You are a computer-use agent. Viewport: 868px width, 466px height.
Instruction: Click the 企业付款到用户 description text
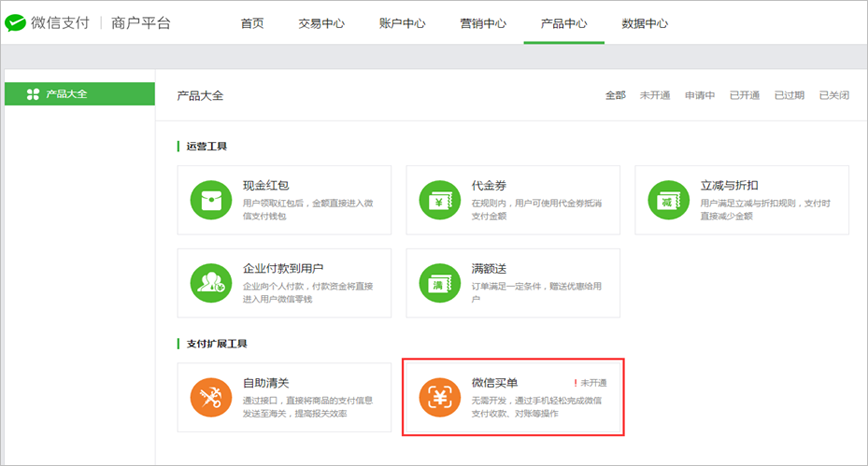coord(308,293)
